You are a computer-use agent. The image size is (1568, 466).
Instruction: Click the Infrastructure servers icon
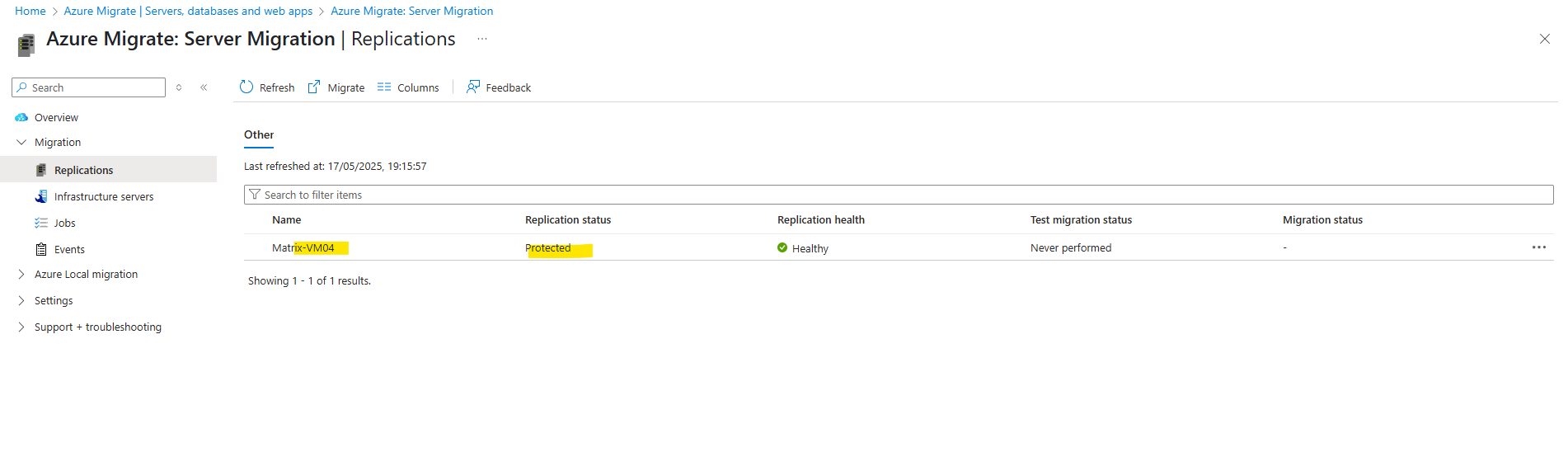(41, 196)
